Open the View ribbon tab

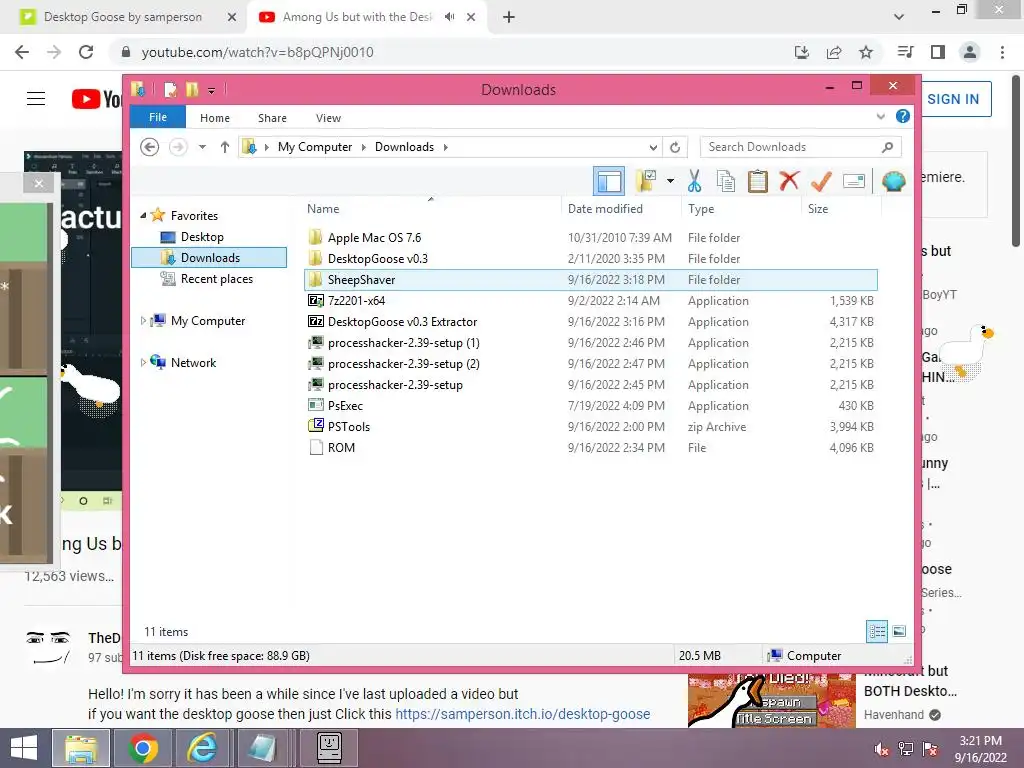(x=328, y=118)
